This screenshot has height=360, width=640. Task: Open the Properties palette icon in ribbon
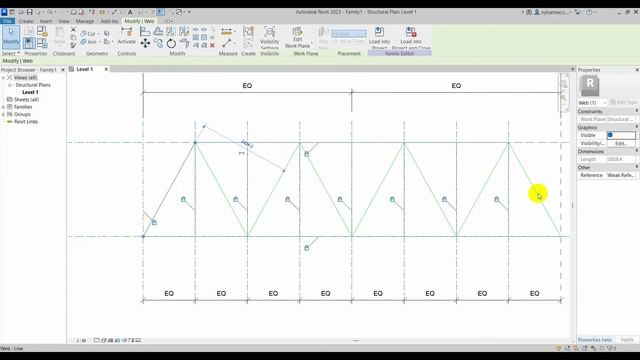pyautogui.click(x=29, y=43)
